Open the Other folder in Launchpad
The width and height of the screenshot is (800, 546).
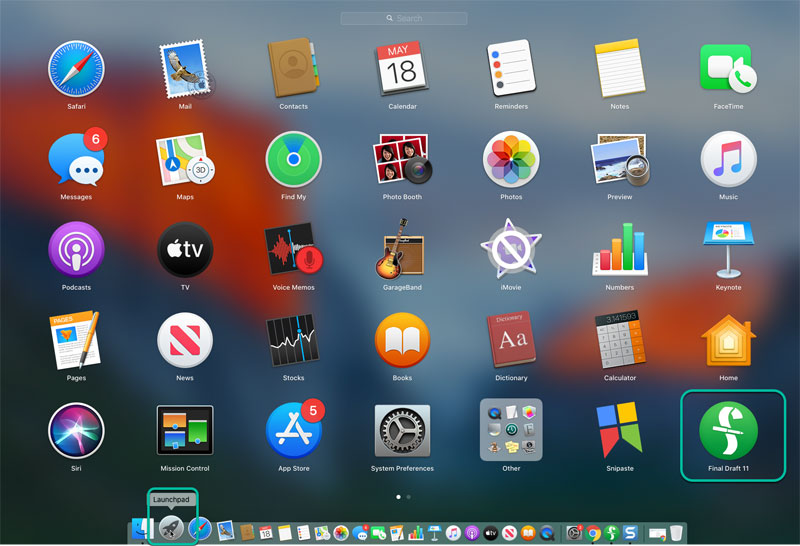coord(511,430)
